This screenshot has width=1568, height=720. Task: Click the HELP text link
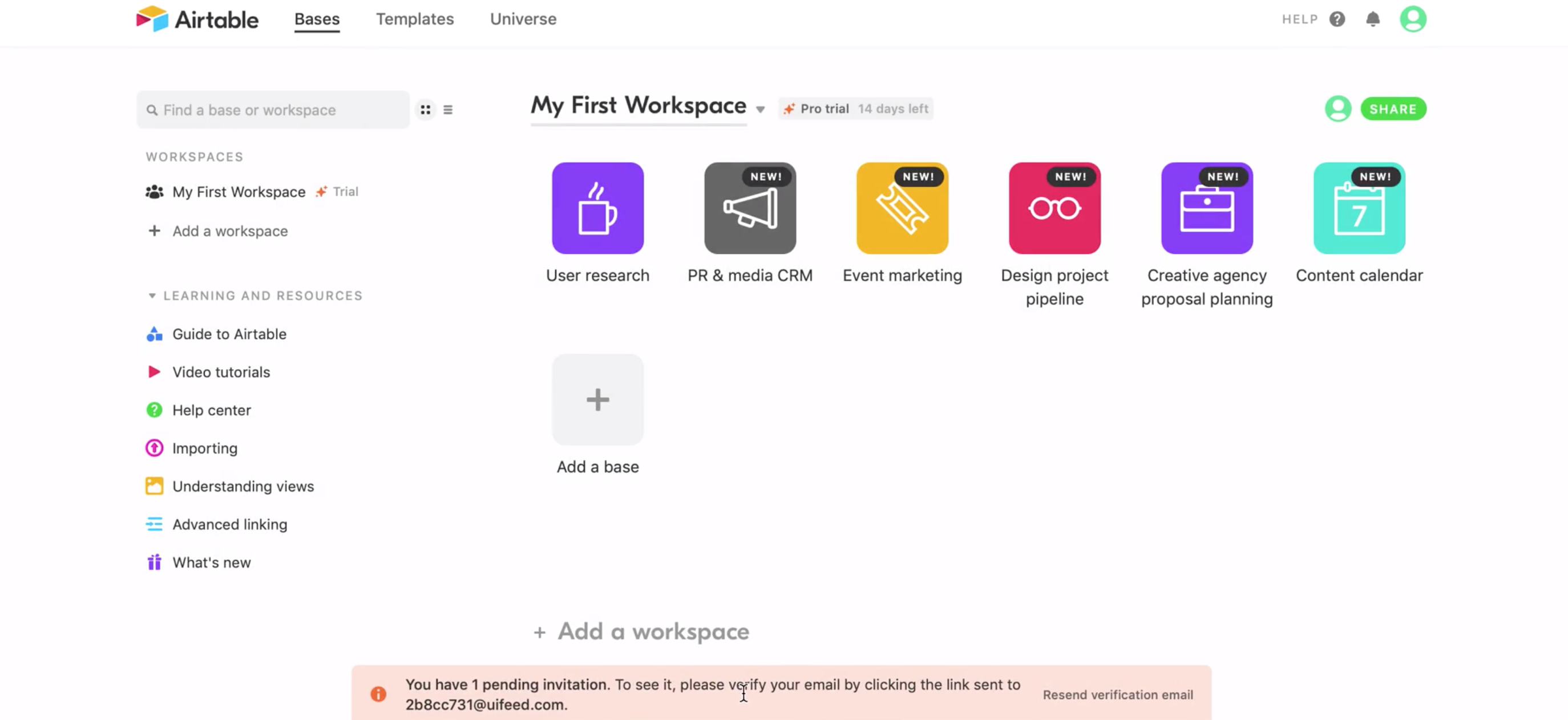(1300, 19)
